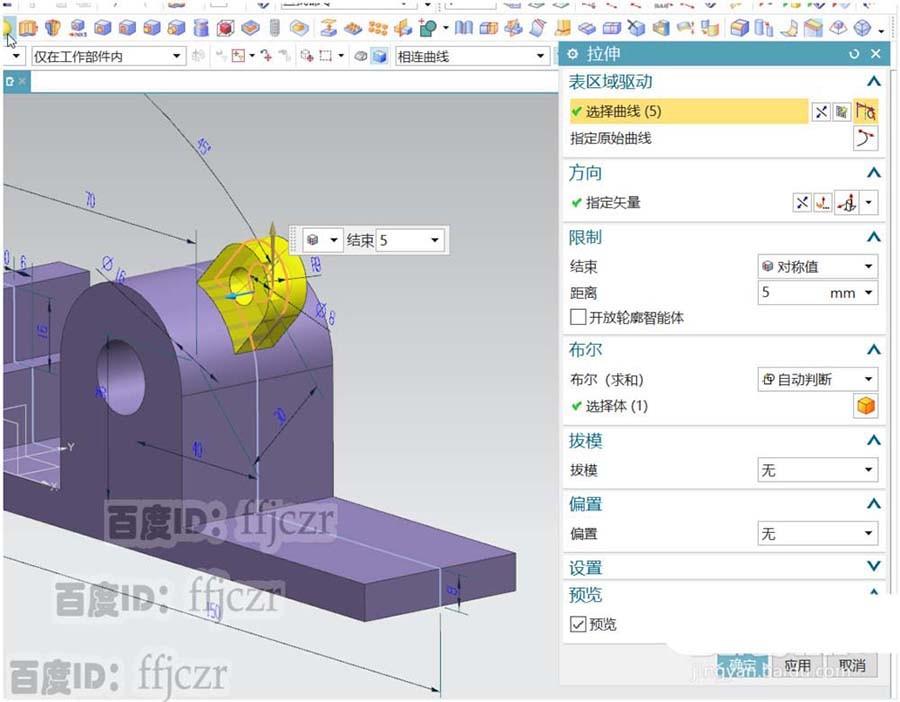Viewport: 900px width, 702px height.
Task: Click the body icon in the 布尔 section
Action: point(864,406)
